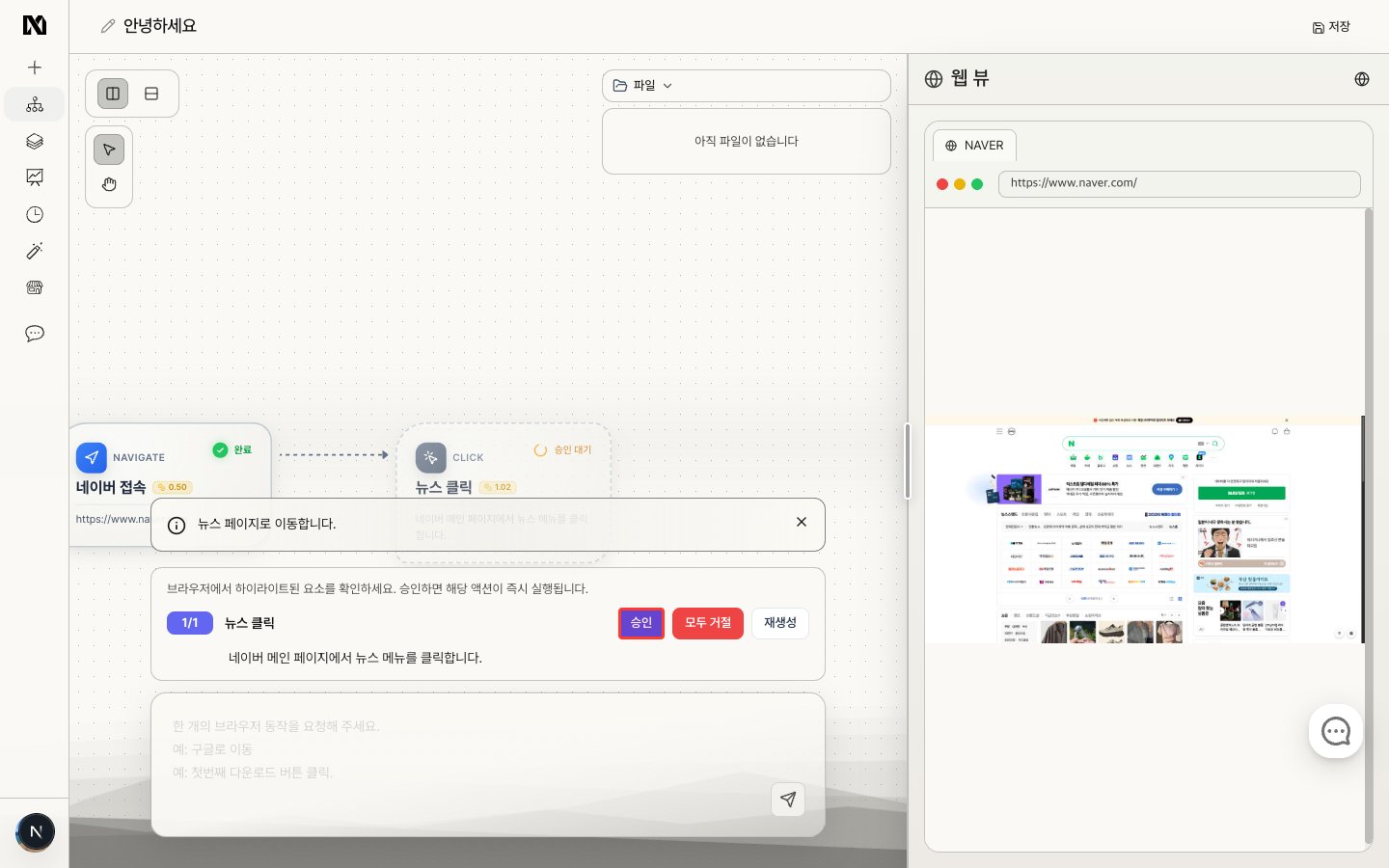The height and width of the screenshot is (868, 1389).
Task: Click the 승인 대기 status label
Action: pyautogui.click(x=563, y=449)
